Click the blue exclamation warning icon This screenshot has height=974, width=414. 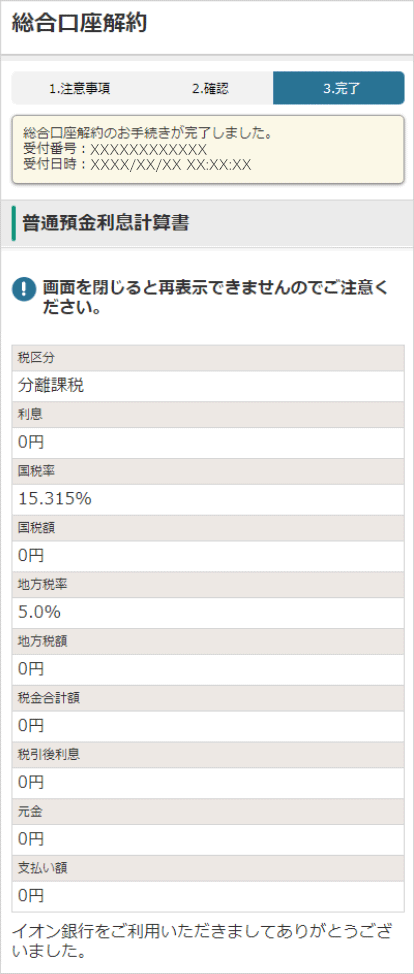pos(24,289)
